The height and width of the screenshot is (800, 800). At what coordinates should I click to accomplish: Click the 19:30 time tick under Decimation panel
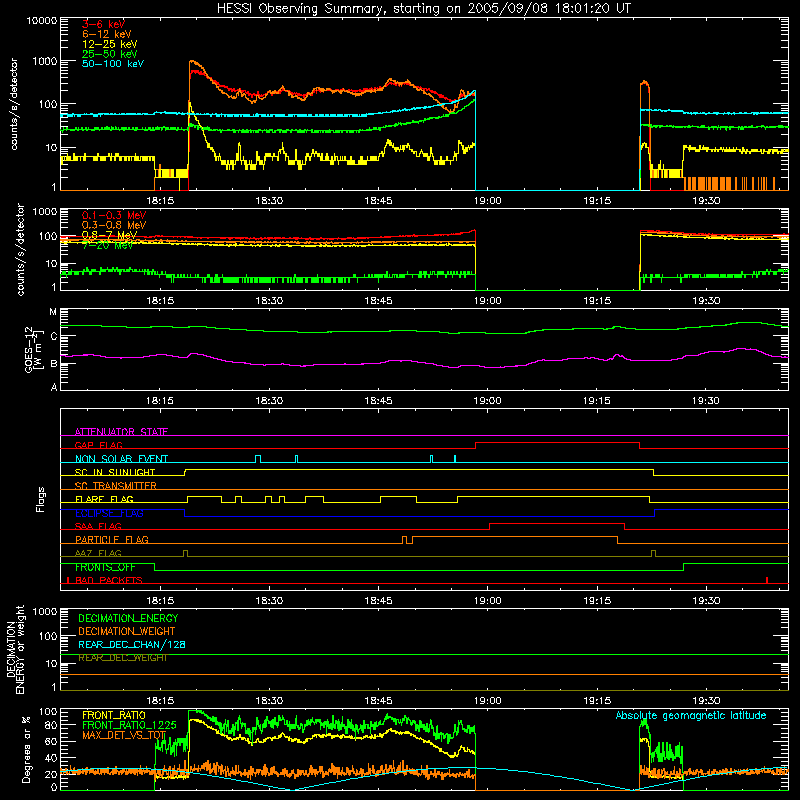706,701
